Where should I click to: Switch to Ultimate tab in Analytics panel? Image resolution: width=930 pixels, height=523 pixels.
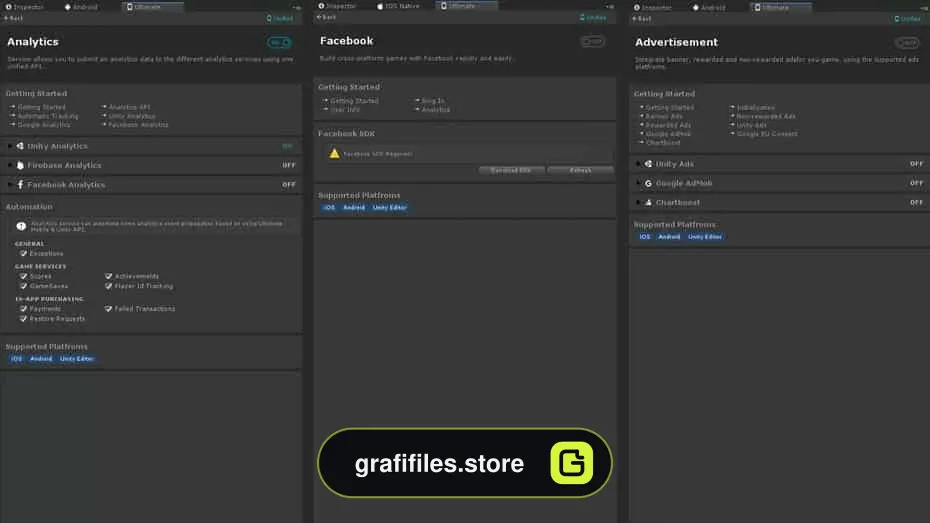(152, 7)
